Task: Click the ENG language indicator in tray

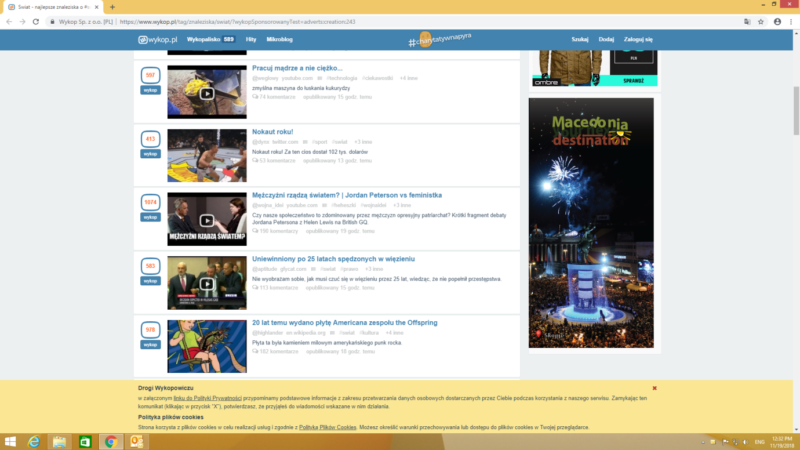Action: [x=759, y=442]
